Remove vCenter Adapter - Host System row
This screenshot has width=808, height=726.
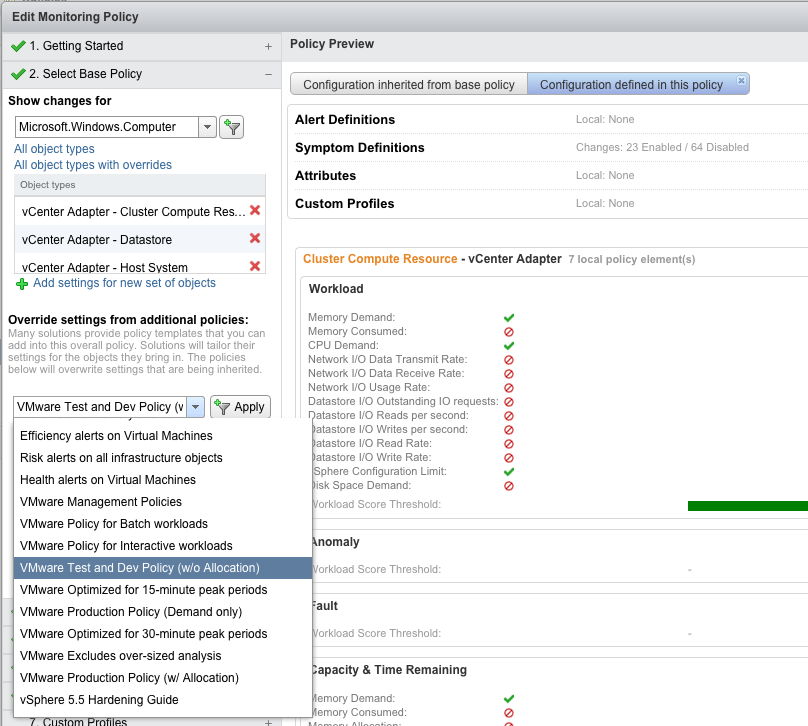point(255,266)
